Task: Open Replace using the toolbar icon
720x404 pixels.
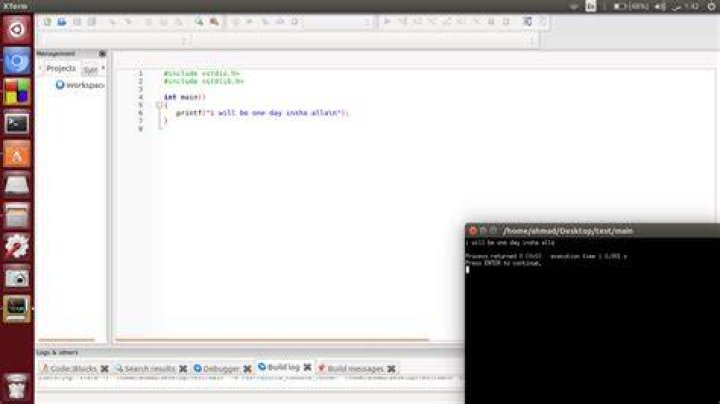Action: tap(214, 22)
